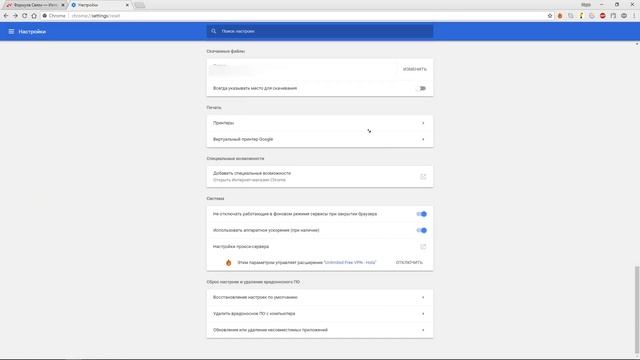Go forward to the next page

click(x=15, y=16)
